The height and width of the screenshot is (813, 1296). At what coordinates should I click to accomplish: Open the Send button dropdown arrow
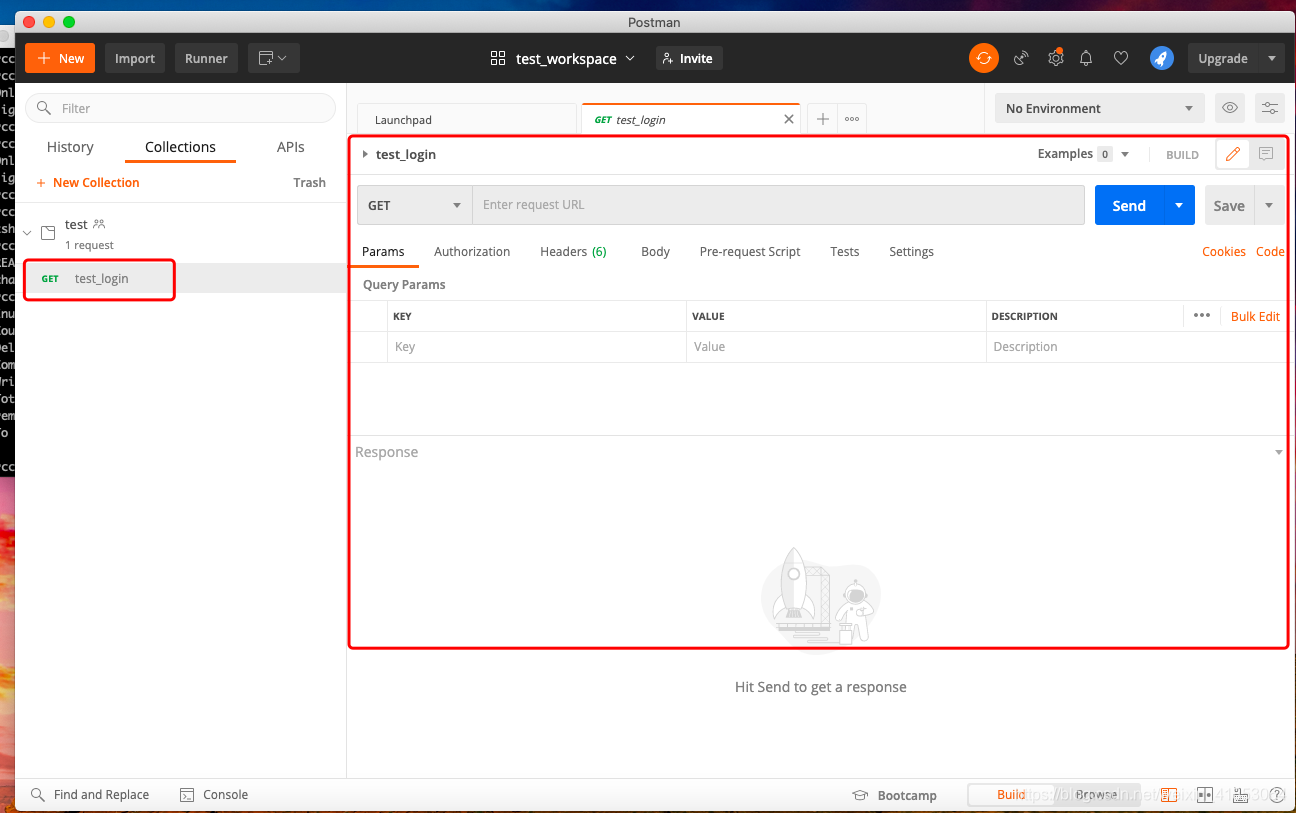(1179, 205)
